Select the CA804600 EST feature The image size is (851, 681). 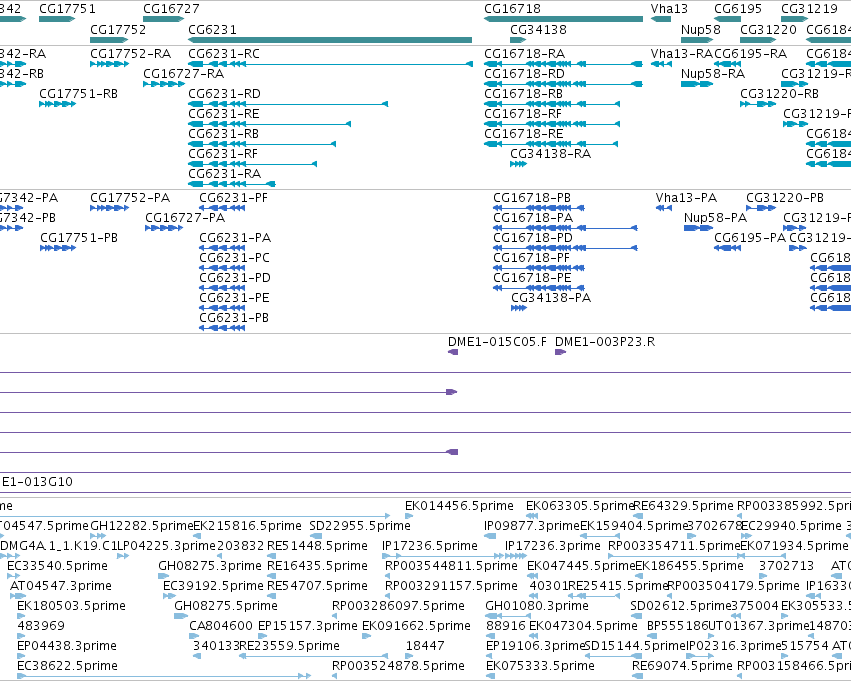click(x=196, y=636)
